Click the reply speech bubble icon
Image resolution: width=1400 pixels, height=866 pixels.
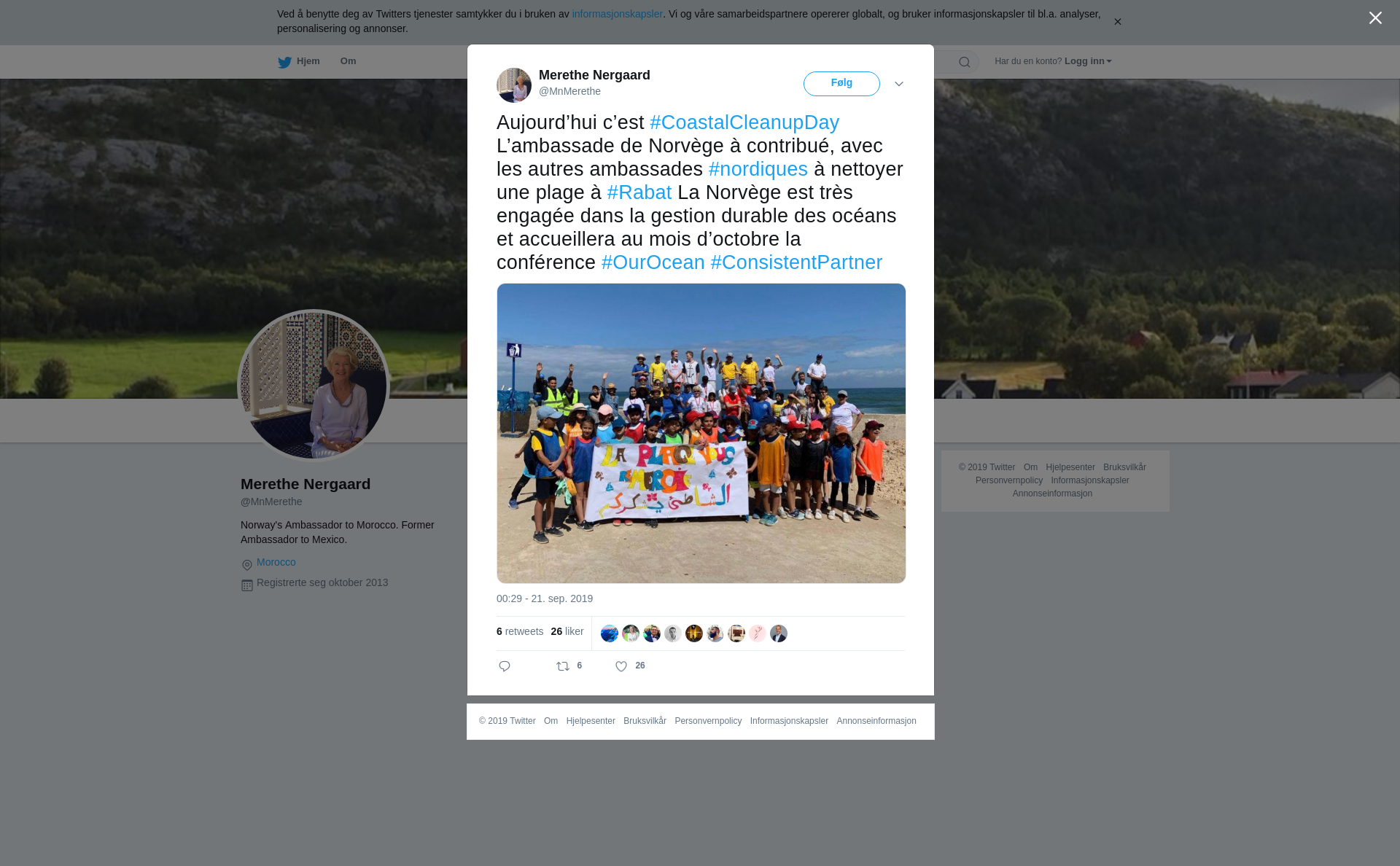pyautogui.click(x=505, y=666)
